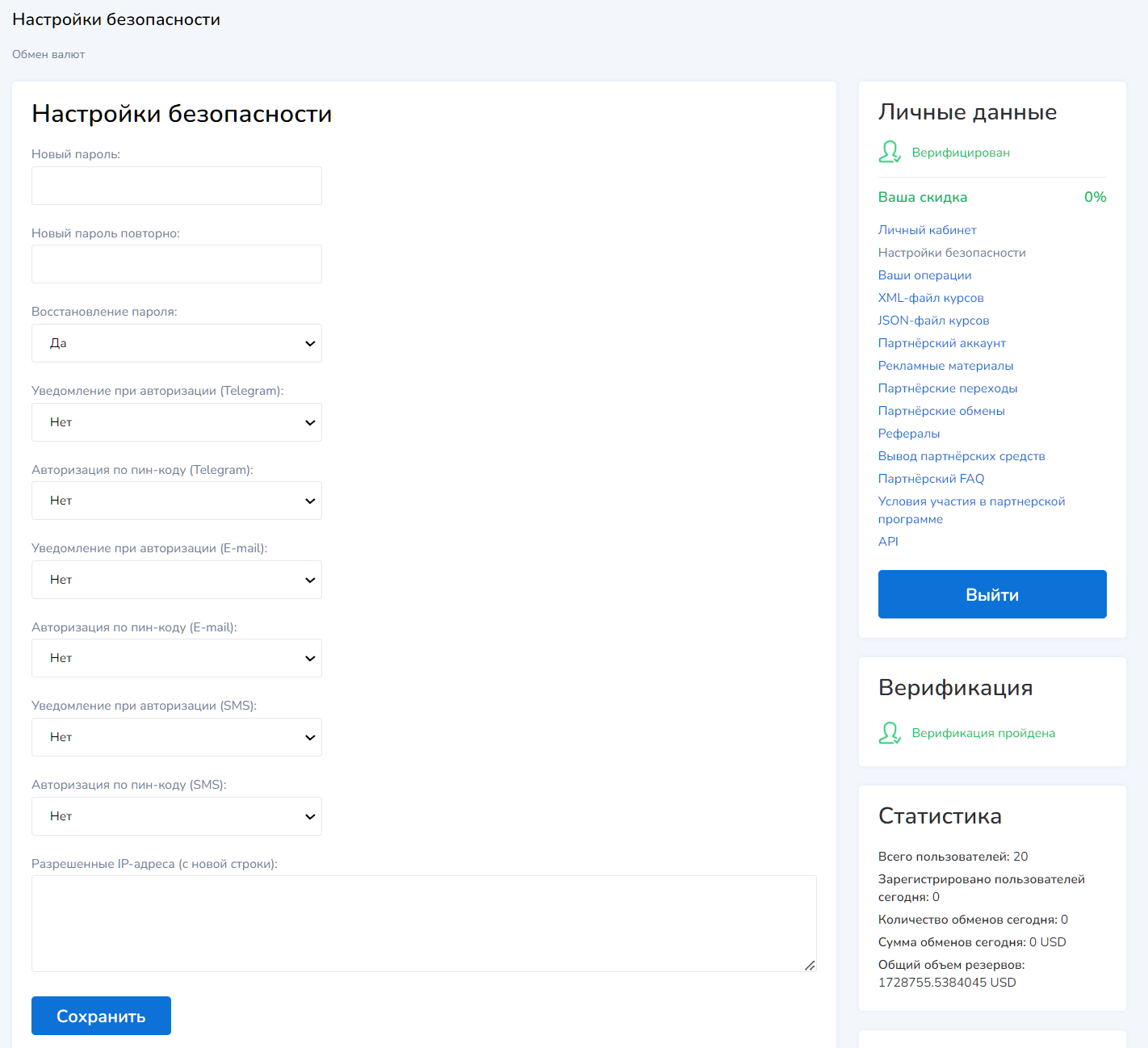The image size is (1148, 1048).
Task: Focus the Новый пароль повторно field
Action: [176, 264]
